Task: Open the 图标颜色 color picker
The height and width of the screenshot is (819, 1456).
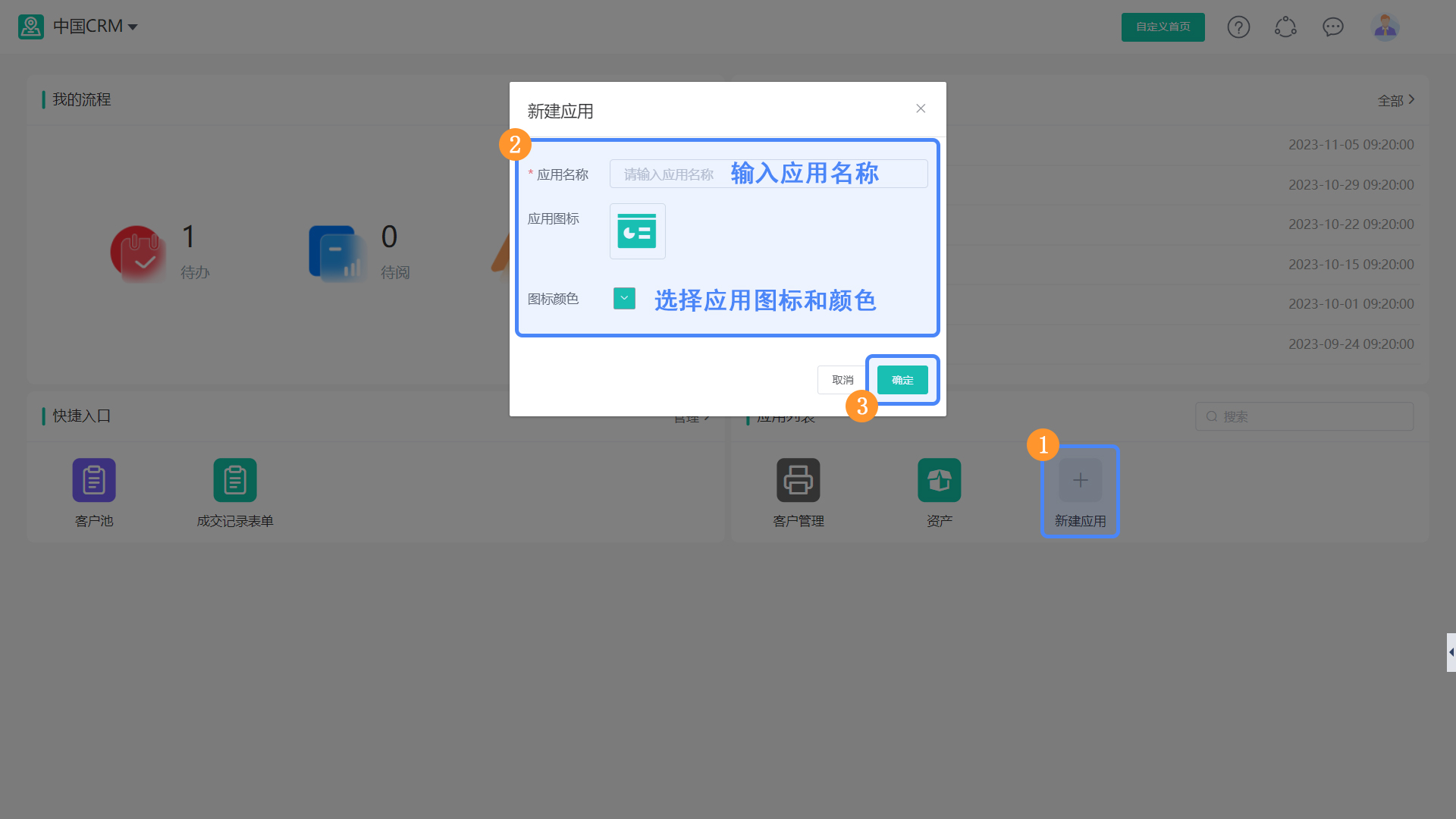Action: [x=624, y=298]
